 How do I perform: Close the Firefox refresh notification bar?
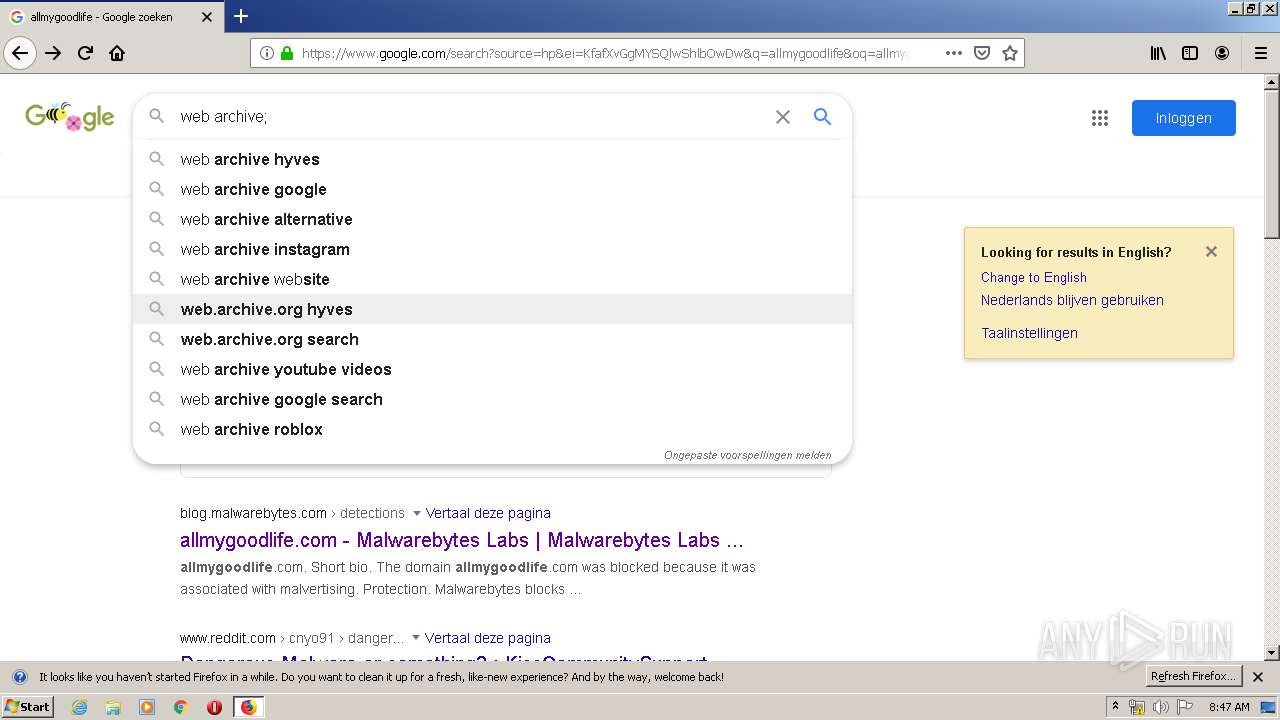(1258, 677)
